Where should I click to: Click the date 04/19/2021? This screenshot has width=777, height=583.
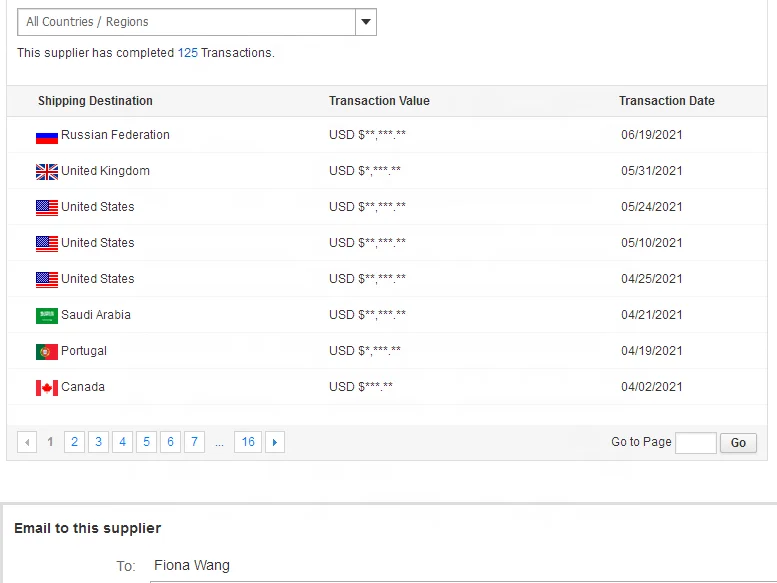652,351
